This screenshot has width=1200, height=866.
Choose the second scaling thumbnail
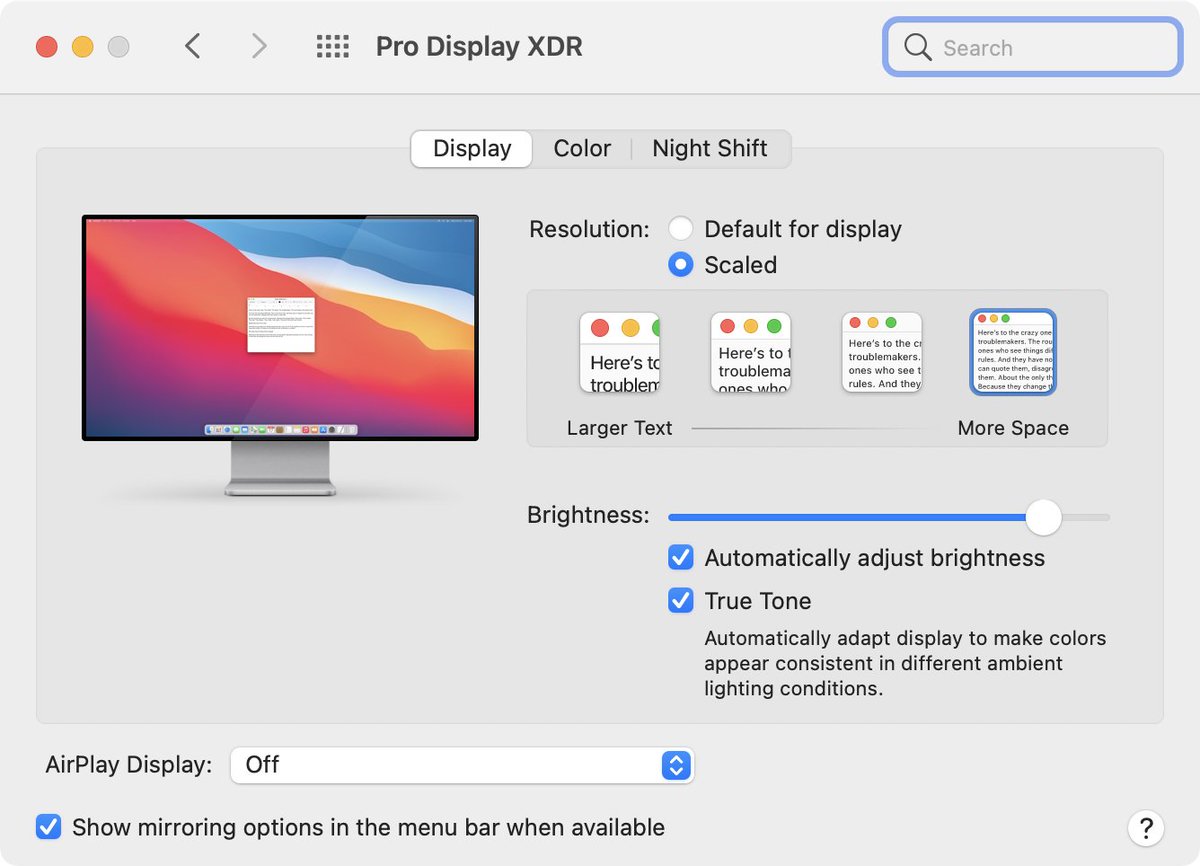(751, 352)
